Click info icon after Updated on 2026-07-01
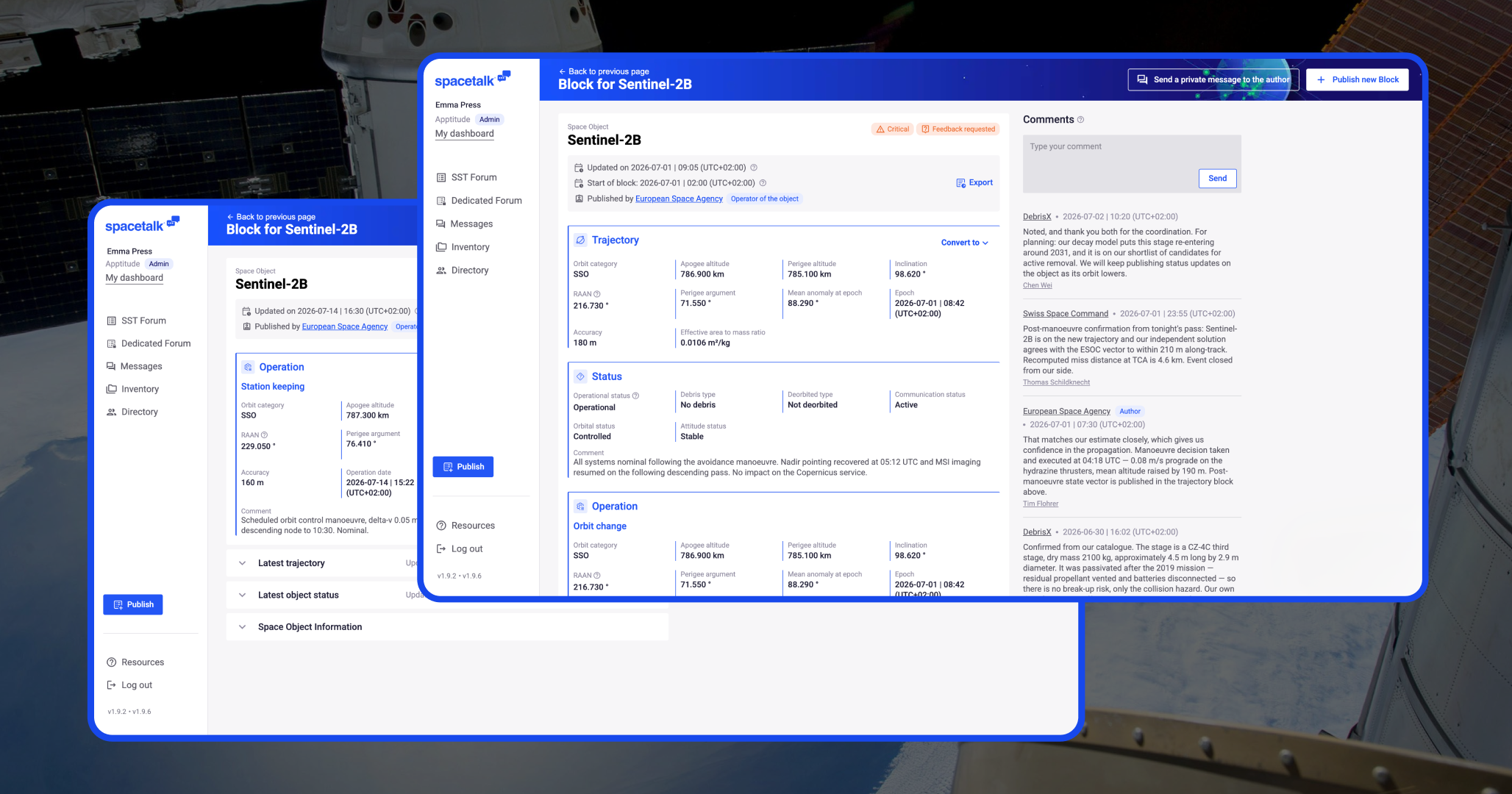This screenshot has width=1512, height=794. pyautogui.click(x=754, y=168)
